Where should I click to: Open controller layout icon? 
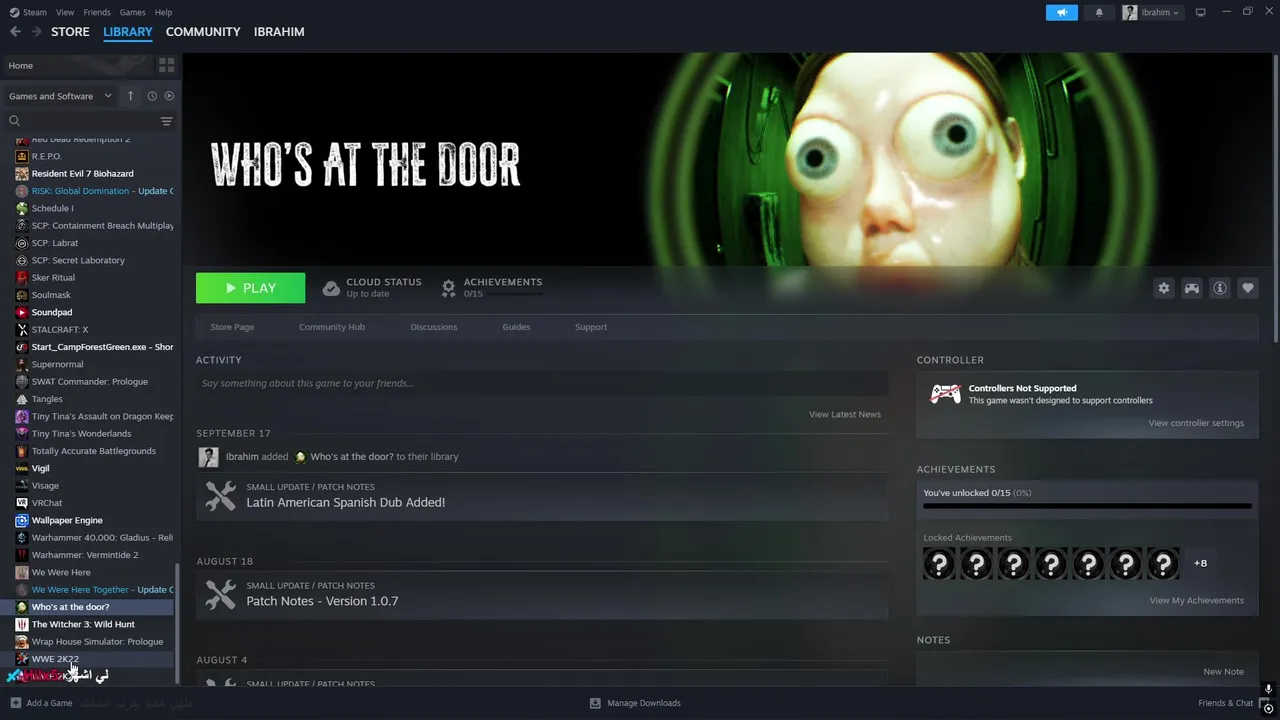click(1192, 288)
